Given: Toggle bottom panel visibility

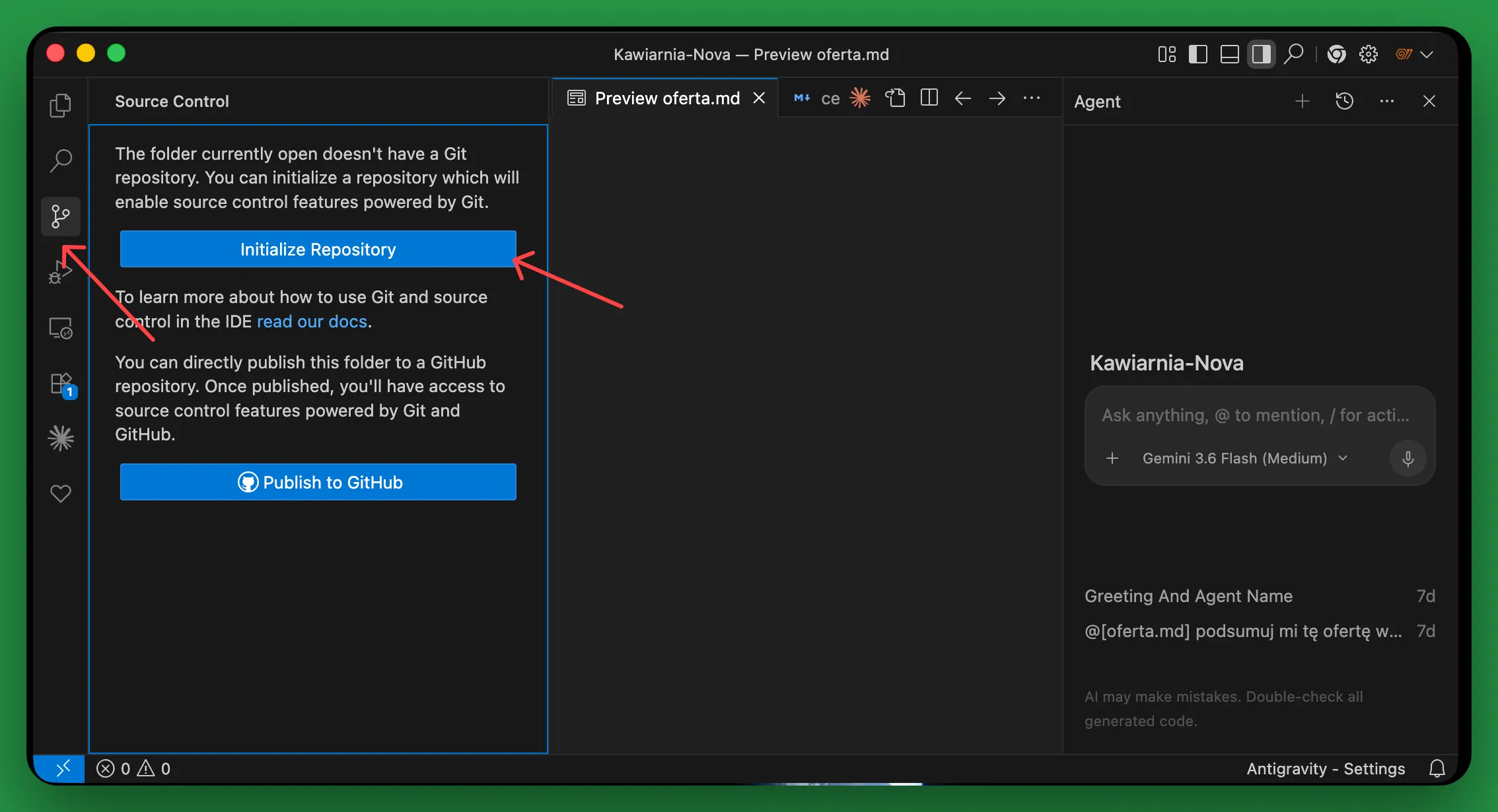Looking at the screenshot, I should [x=1230, y=54].
